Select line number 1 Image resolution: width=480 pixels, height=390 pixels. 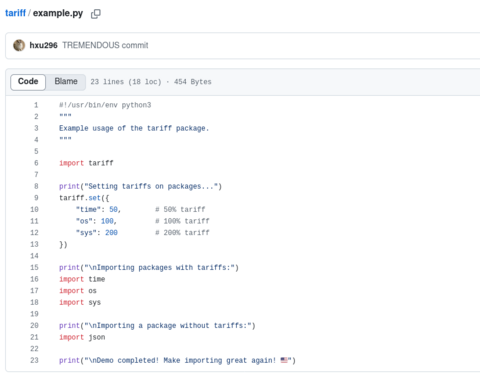(x=36, y=105)
